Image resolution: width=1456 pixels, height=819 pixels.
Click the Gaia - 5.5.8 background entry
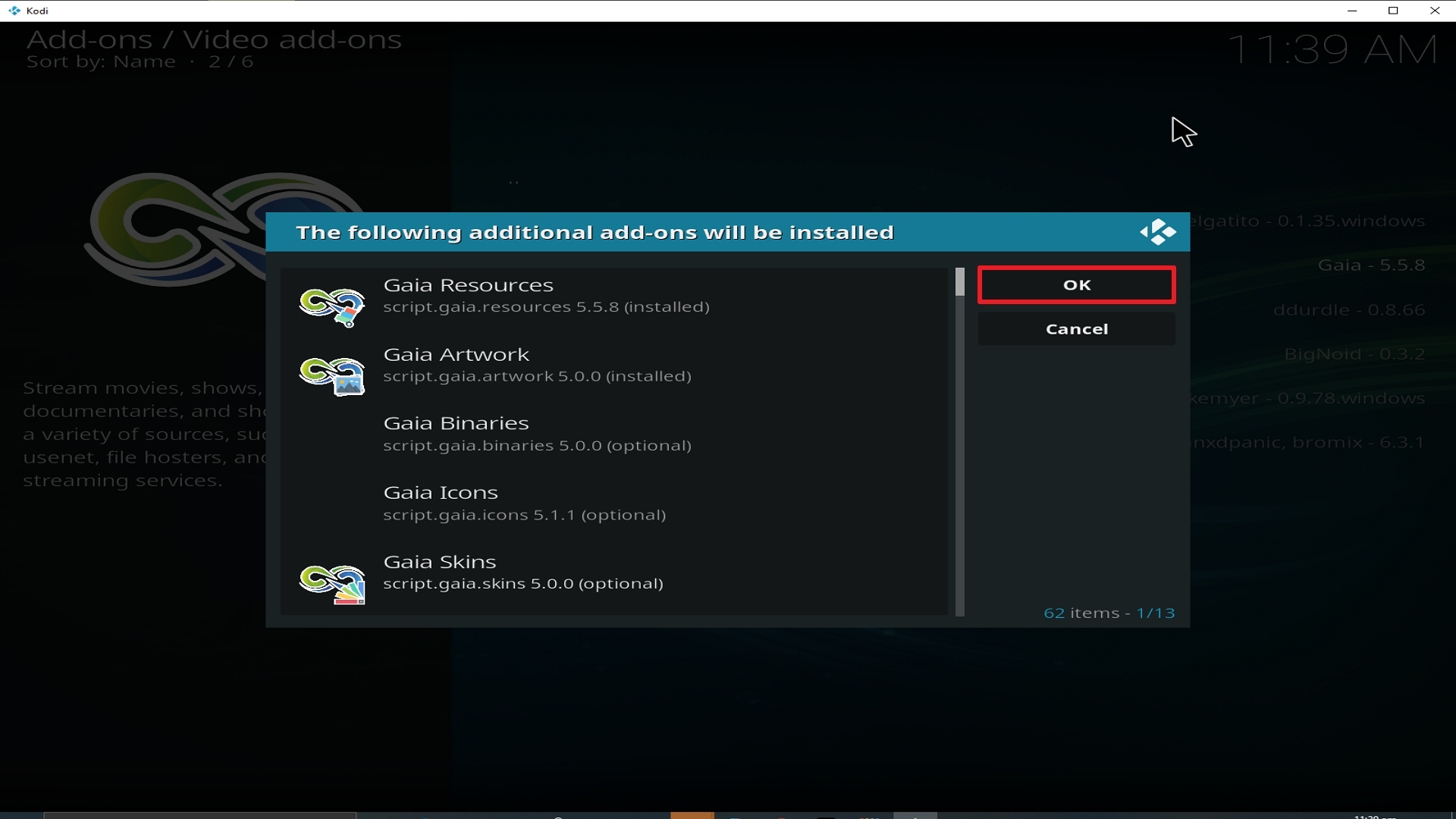click(1371, 265)
